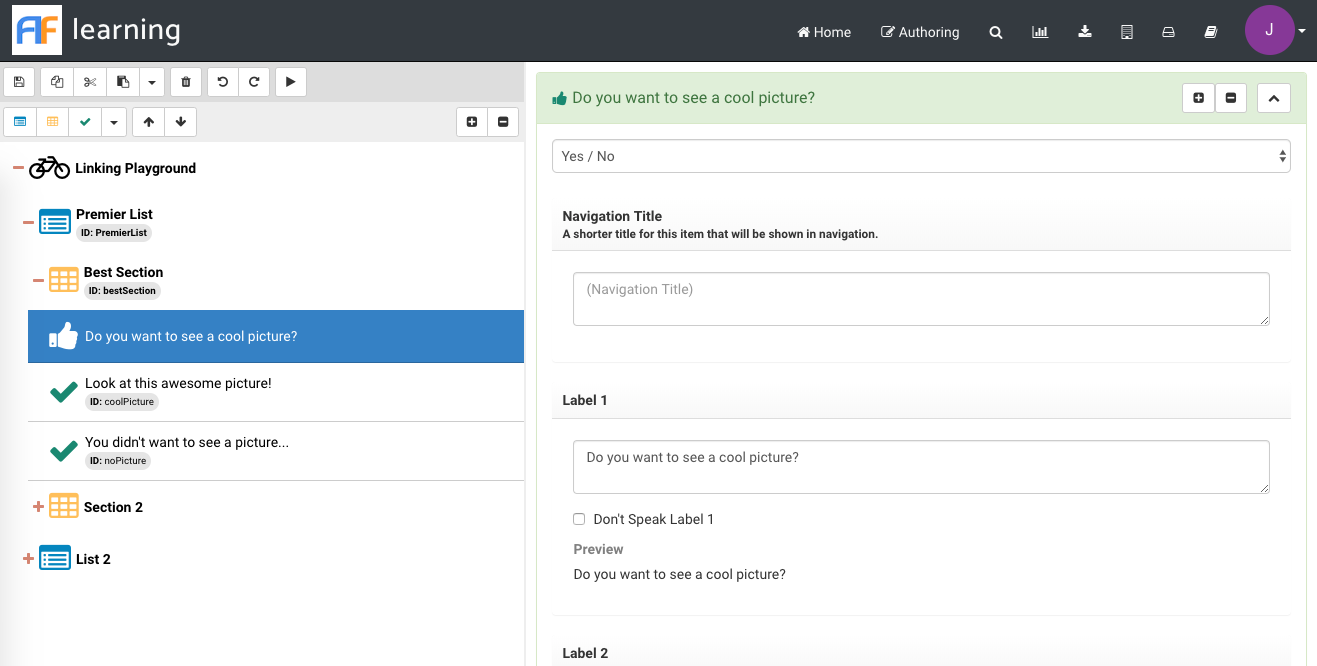
Task: Collapse the question panel with chevron-up button
Action: [1273, 98]
